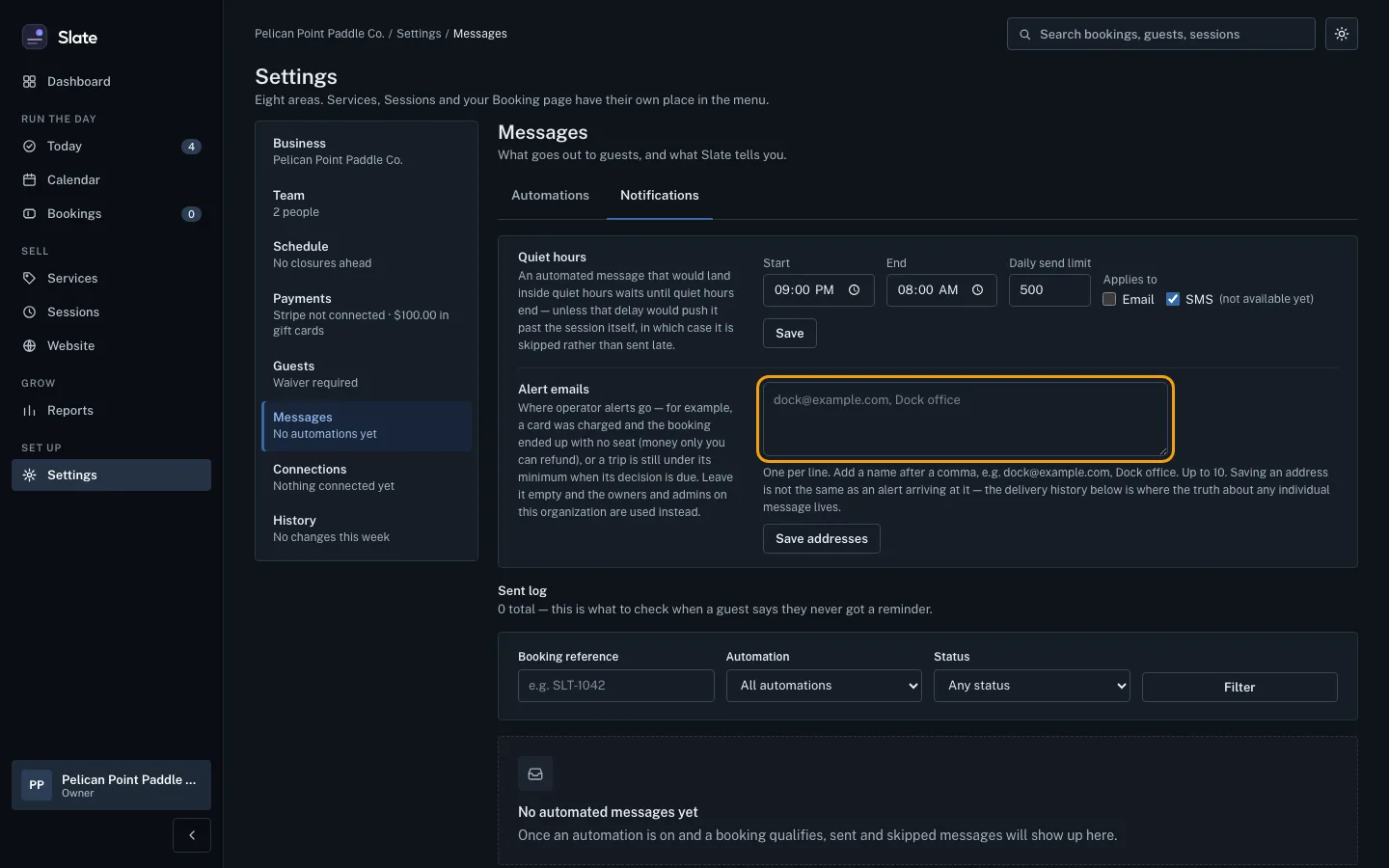
Task: Click the Sessions clock icon
Action: [x=29, y=312]
